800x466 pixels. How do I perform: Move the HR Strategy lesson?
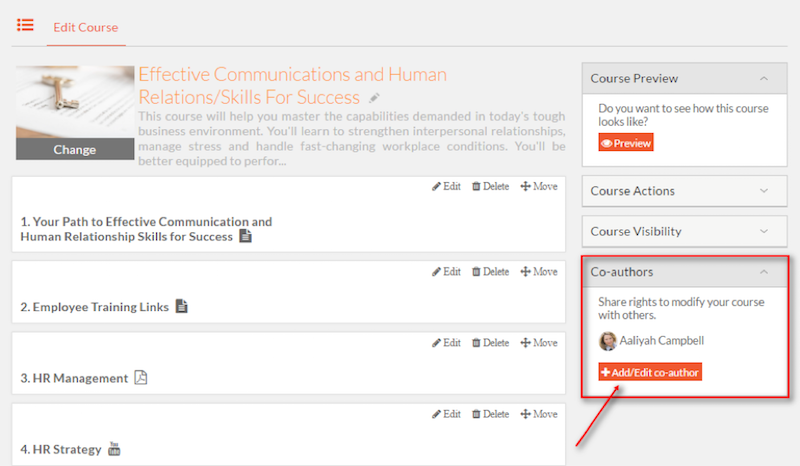[x=539, y=414]
